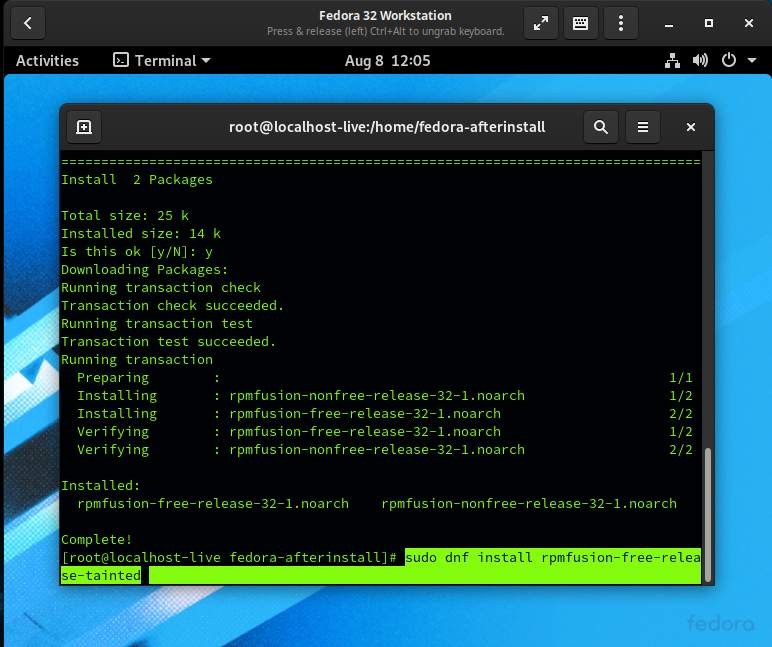772x647 pixels.
Task: Open the clock calendar Aug 8 12:05
Action: click(387, 61)
